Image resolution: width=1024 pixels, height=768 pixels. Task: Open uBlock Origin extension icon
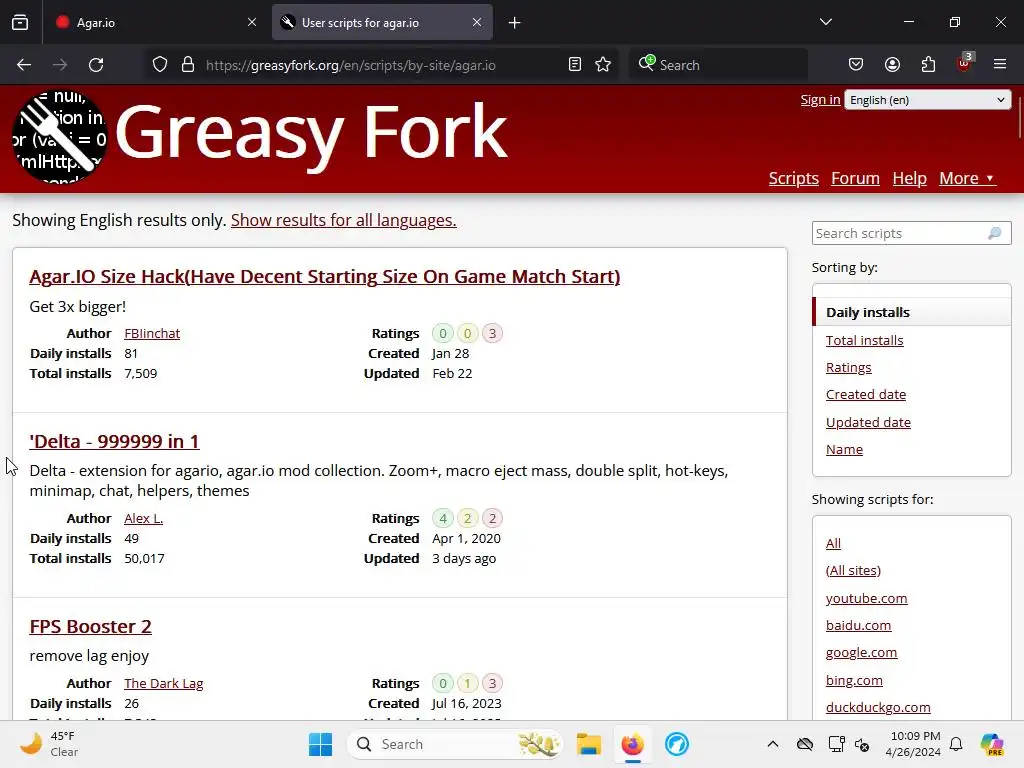pos(965,63)
